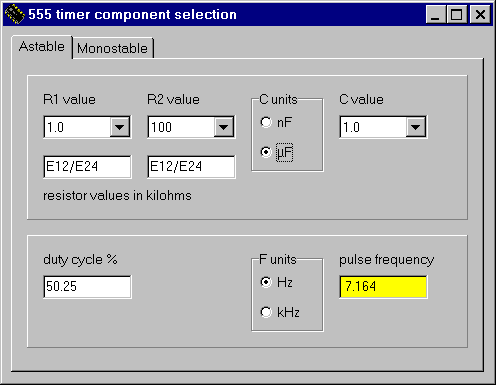496x385 pixels.
Task: Switch to the Monostable tab
Action: (113, 48)
